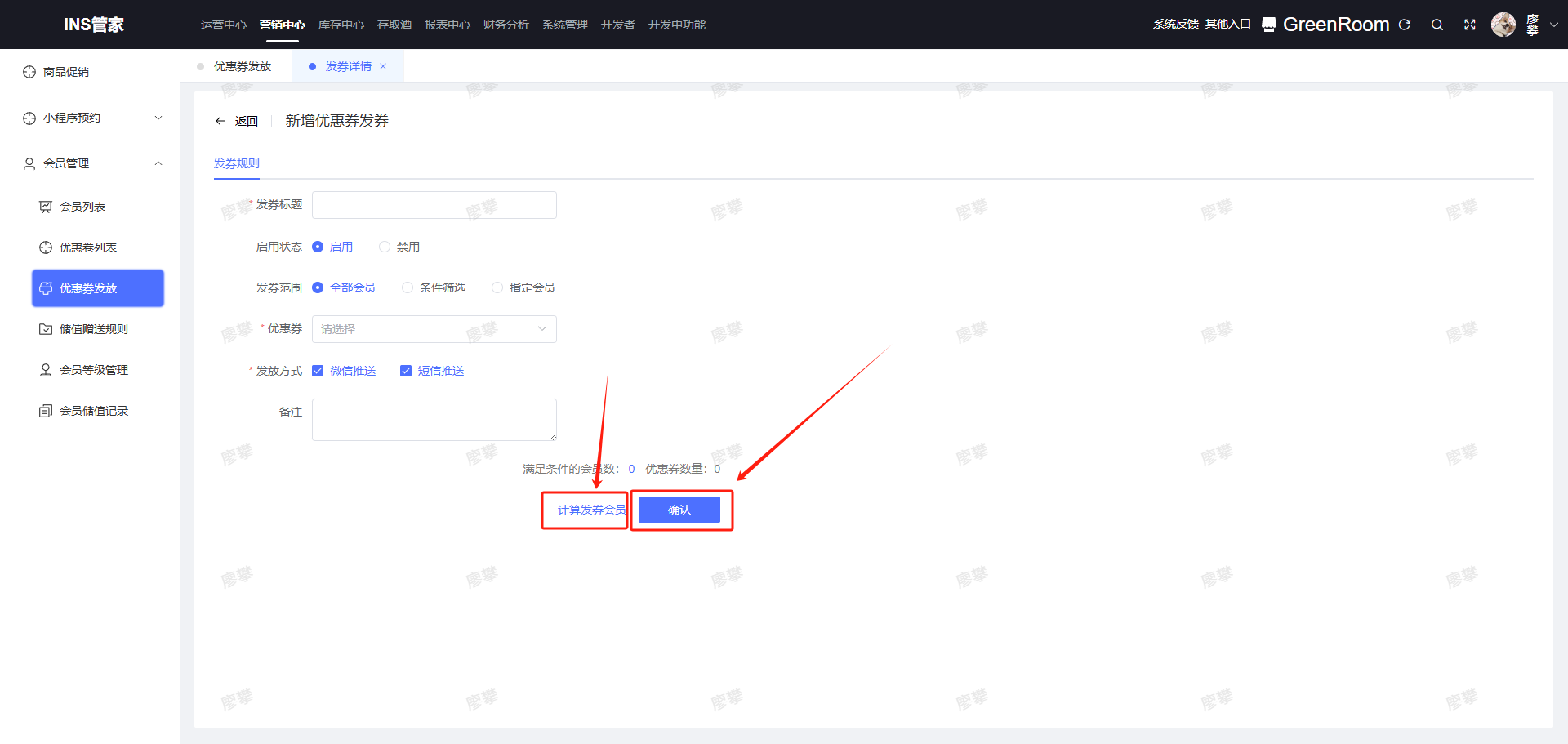Click the user avatar picture

[x=1503, y=25]
